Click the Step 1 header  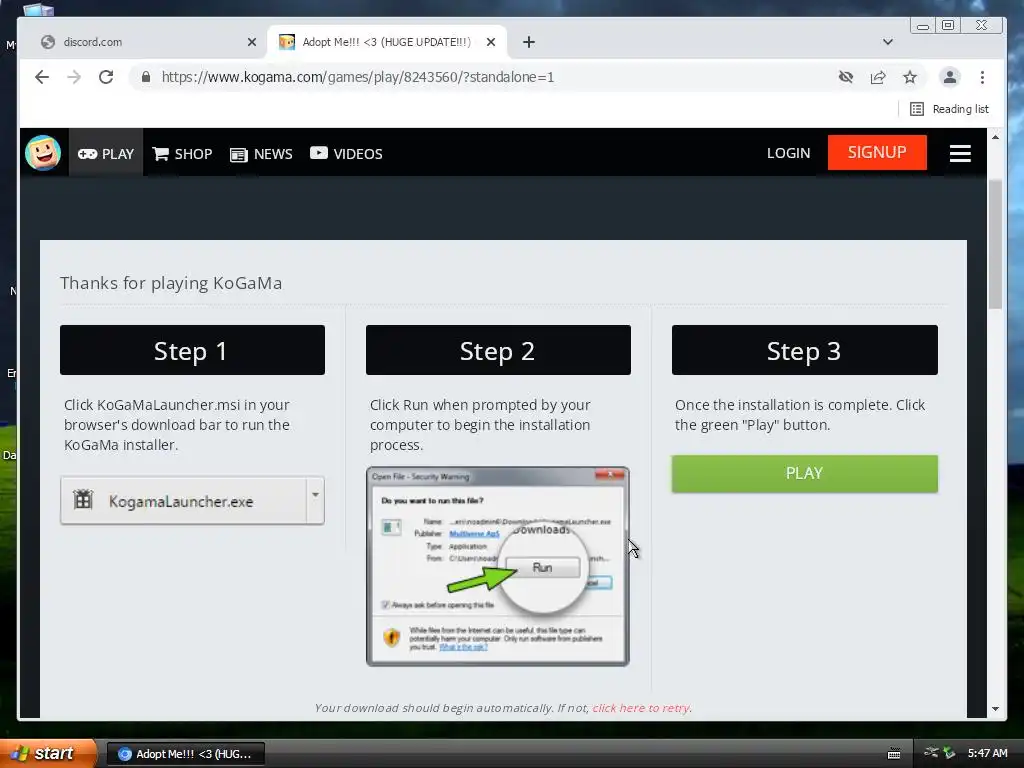[x=192, y=350]
